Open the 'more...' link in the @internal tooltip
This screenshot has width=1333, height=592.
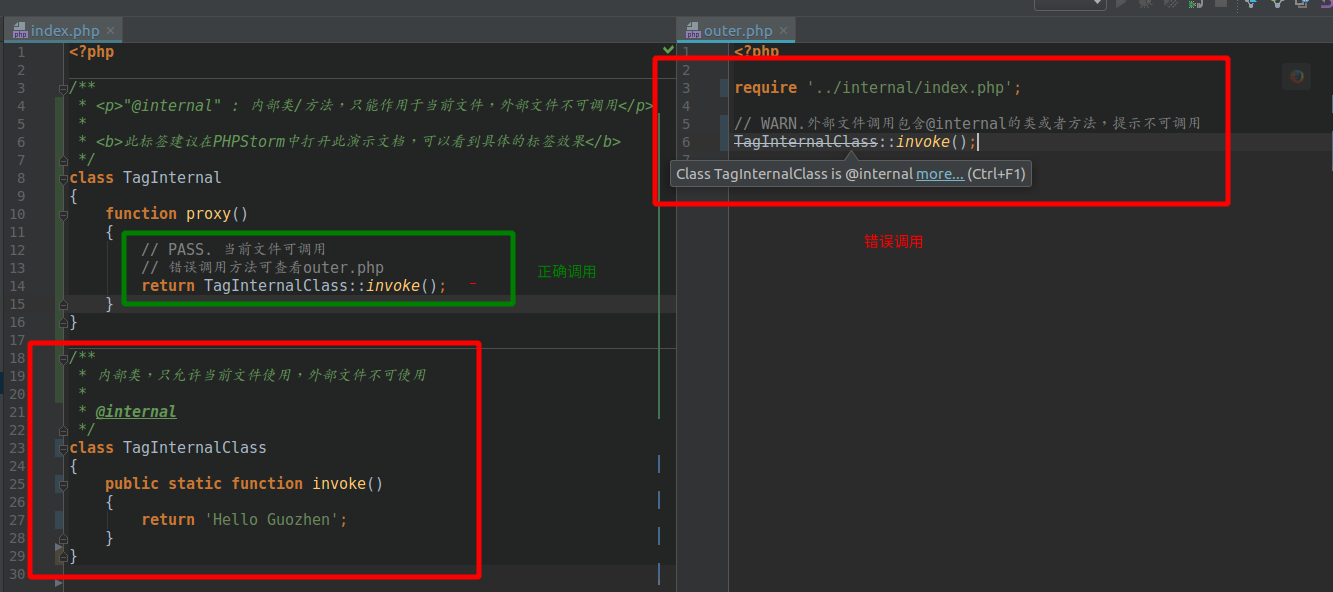click(x=940, y=174)
